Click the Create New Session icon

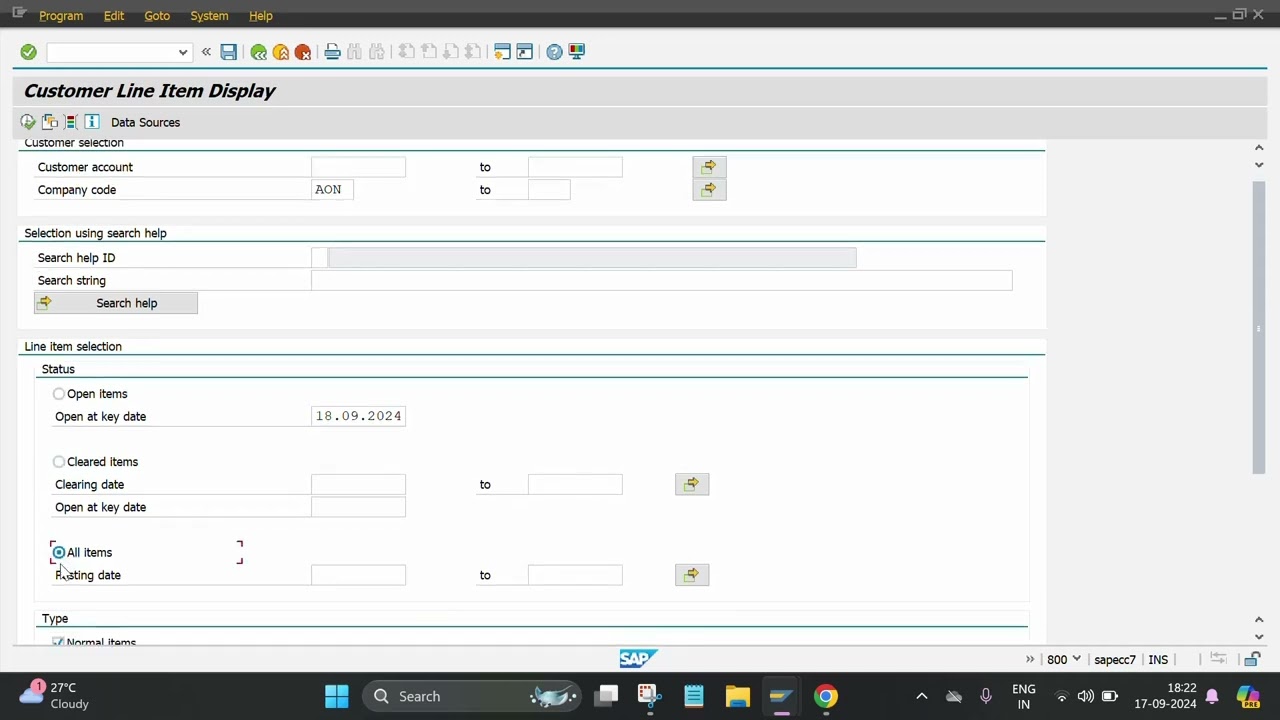502,52
